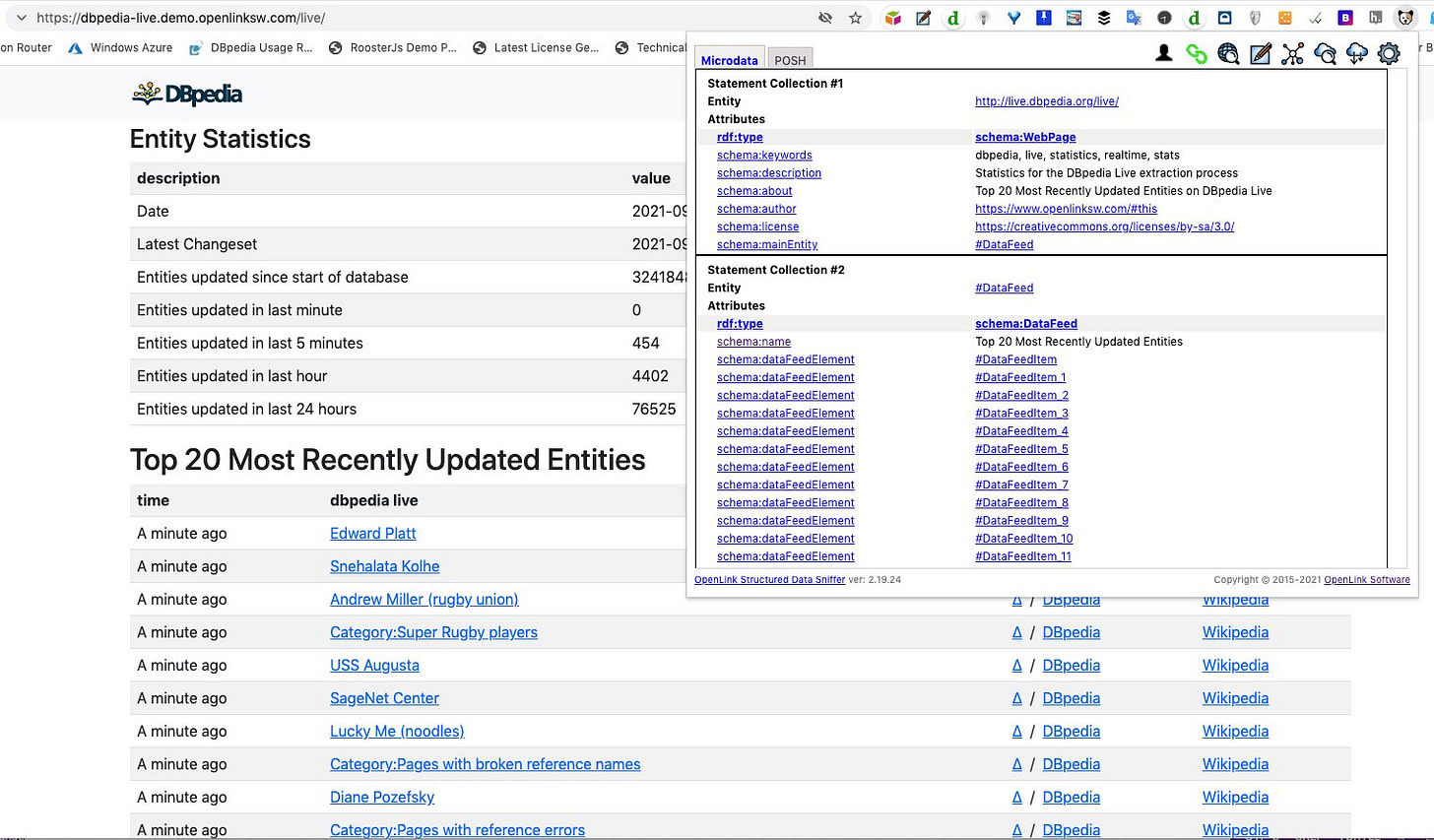Open the Category:Super Rugby players link
Viewport: 1434px width, 840px height.
[x=433, y=632]
